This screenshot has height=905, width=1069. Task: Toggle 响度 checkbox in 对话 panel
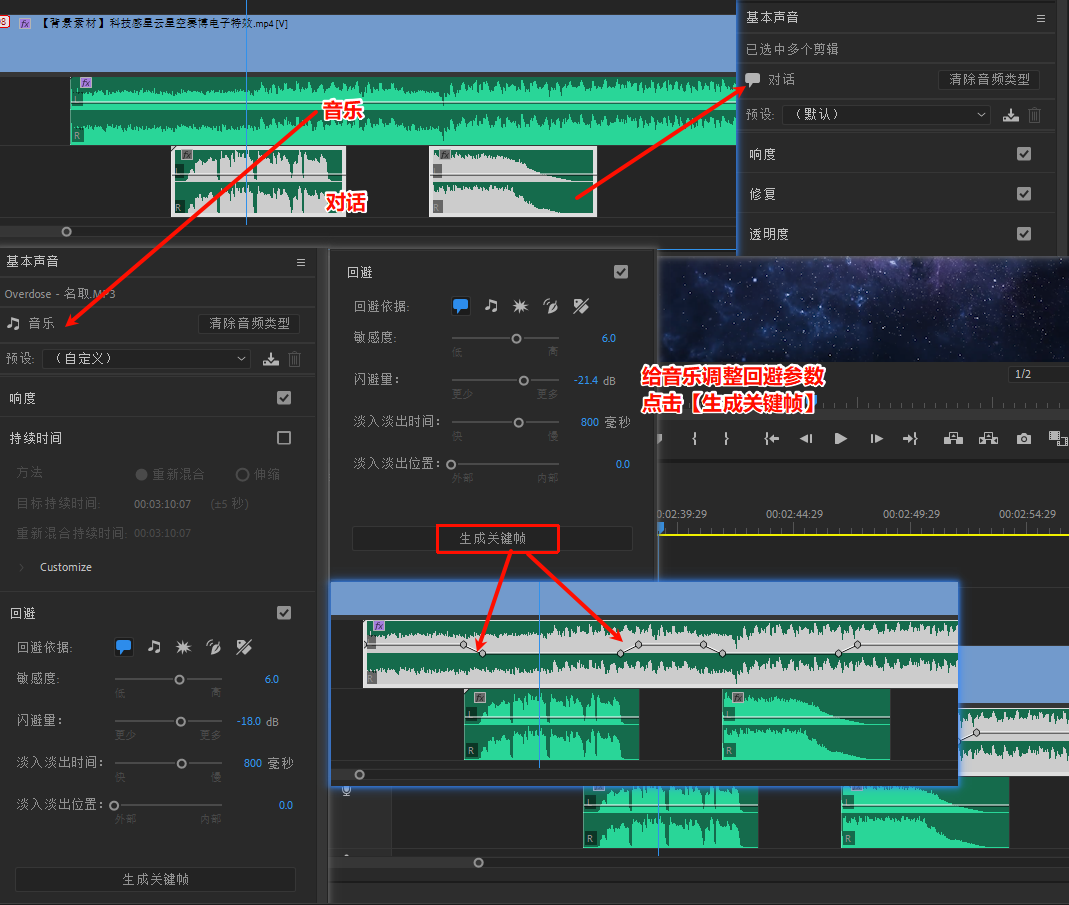[x=1023, y=154]
